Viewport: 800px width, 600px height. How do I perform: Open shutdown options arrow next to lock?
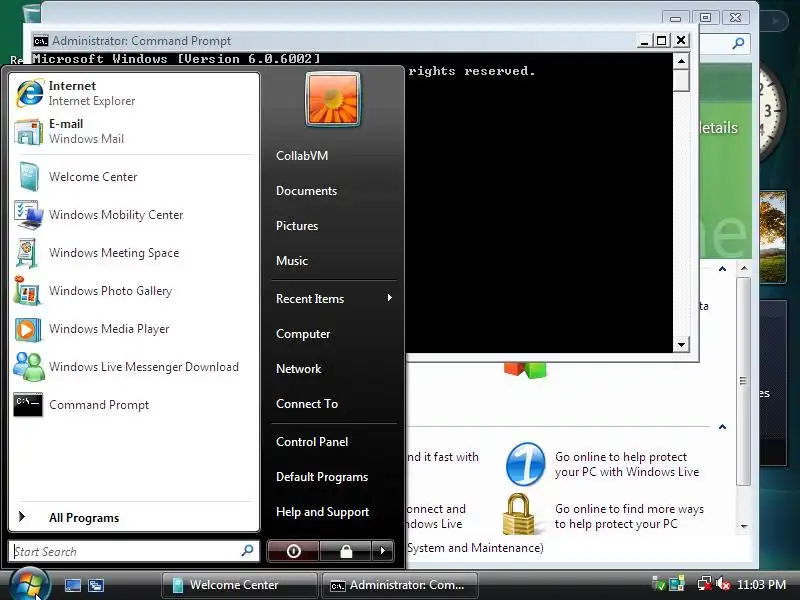(x=383, y=551)
